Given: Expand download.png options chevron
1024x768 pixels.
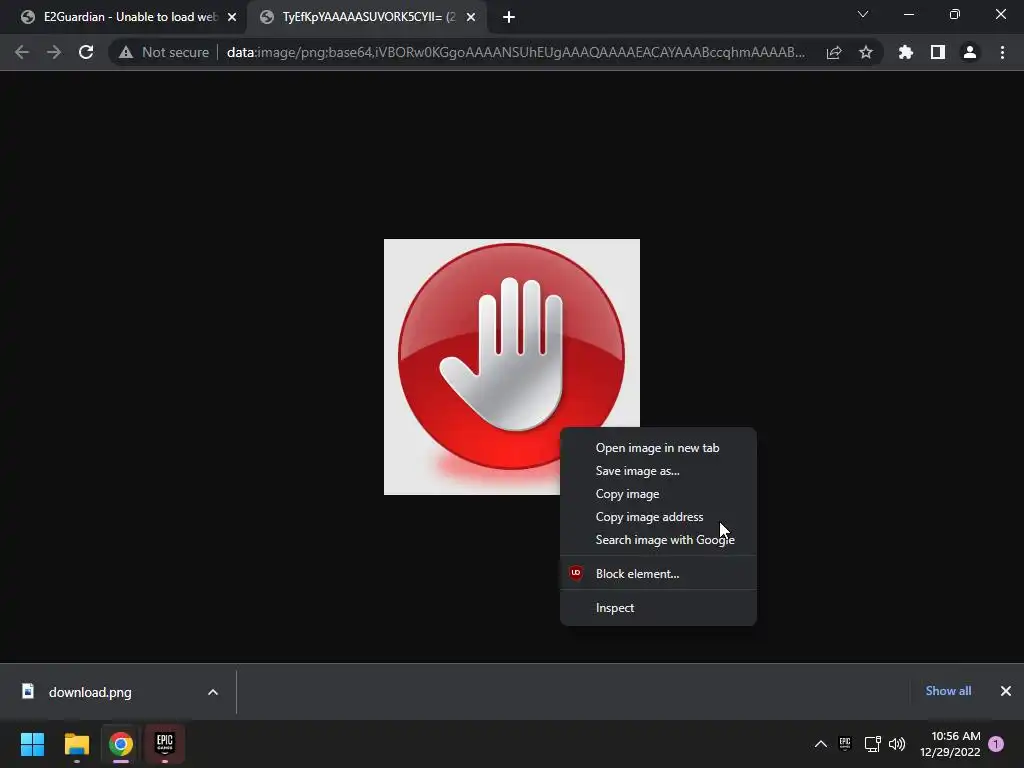Looking at the screenshot, I should coord(213,692).
